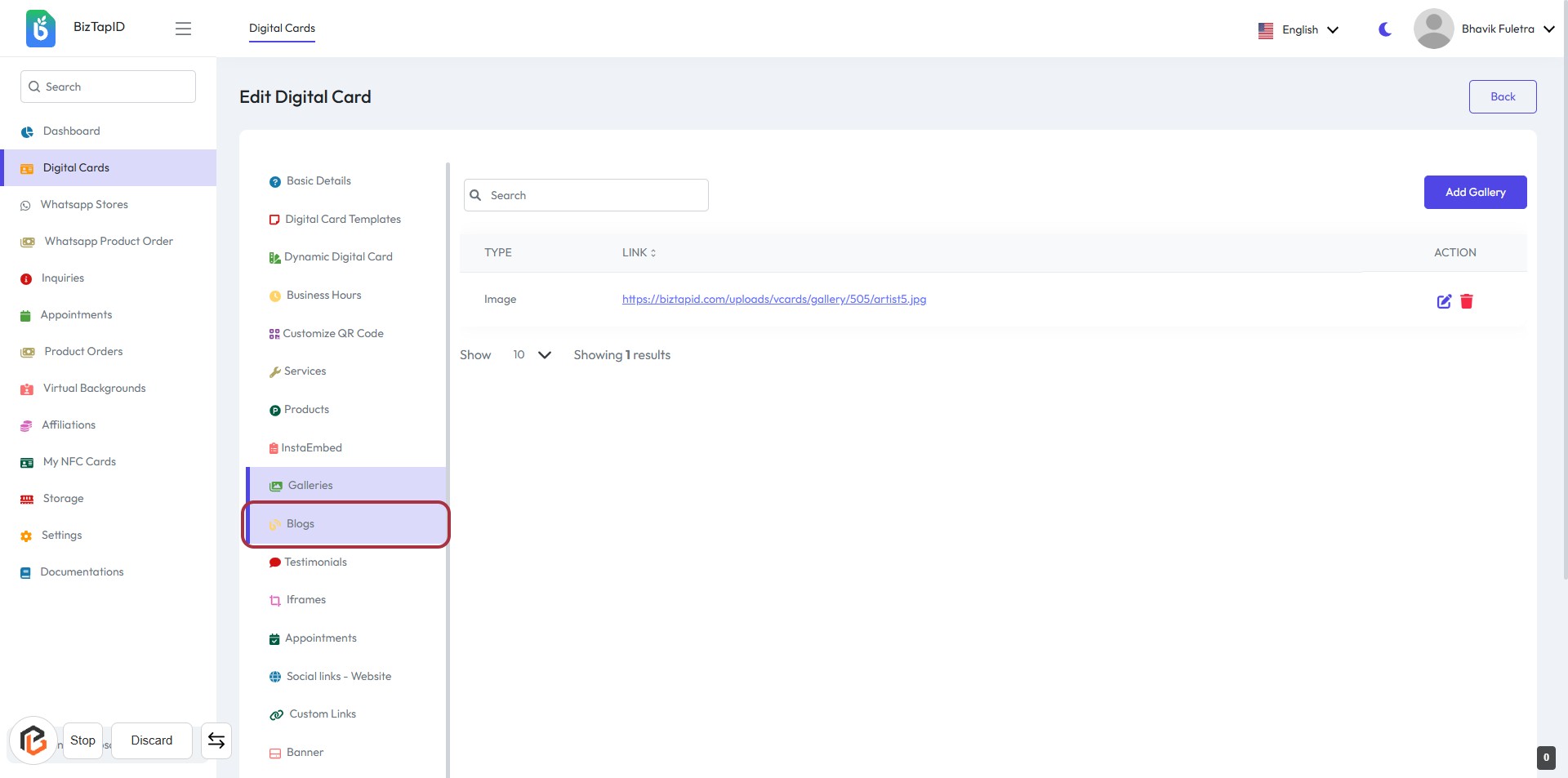Delete the gallery image with trash icon
The height and width of the screenshot is (778, 1568).
(1467, 301)
